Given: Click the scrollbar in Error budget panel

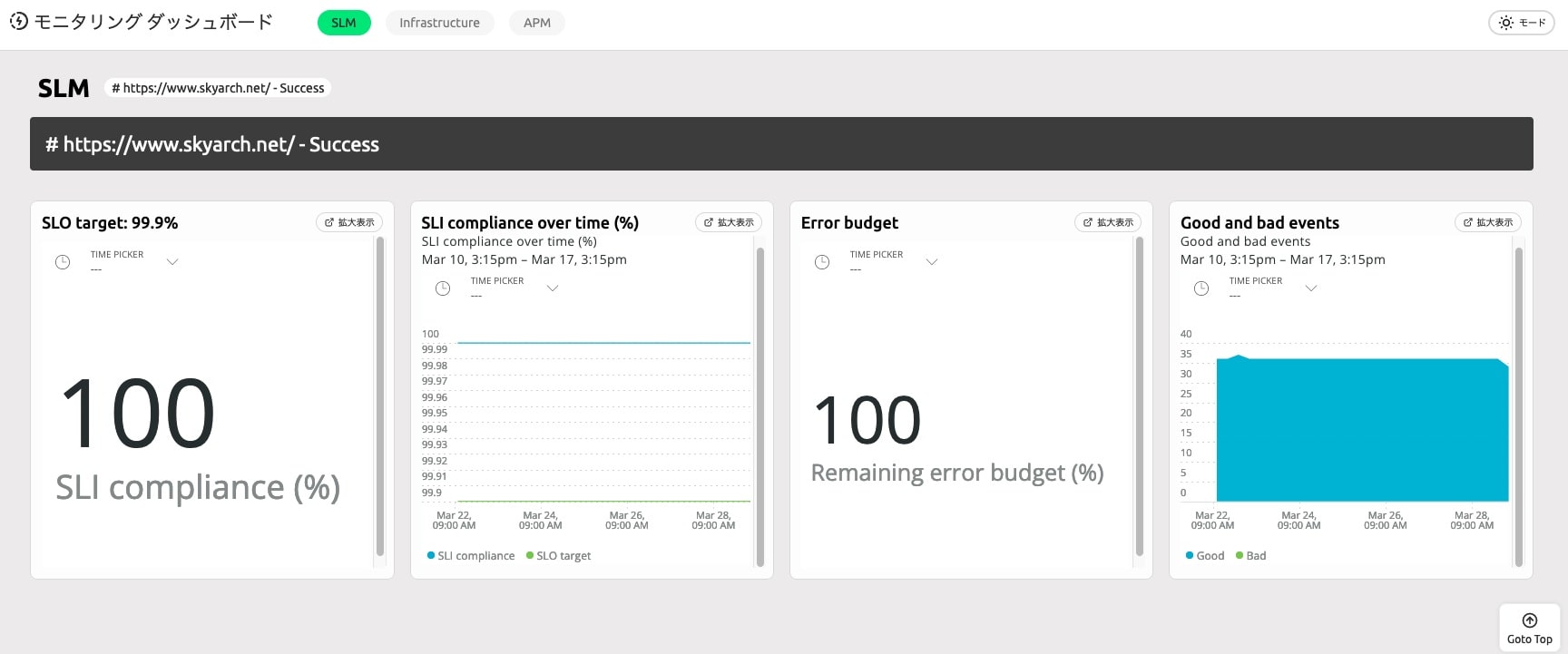Looking at the screenshot, I should coord(1140,396).
